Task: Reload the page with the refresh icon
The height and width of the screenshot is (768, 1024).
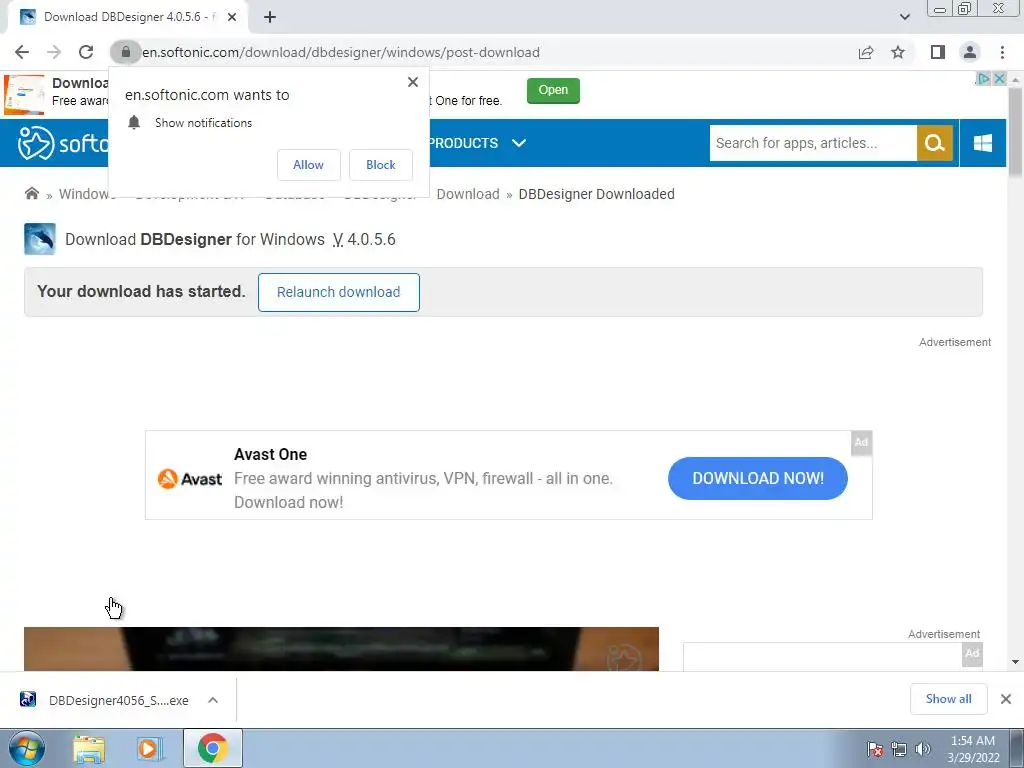Action: pyautogui.click(x=86, y=52)
